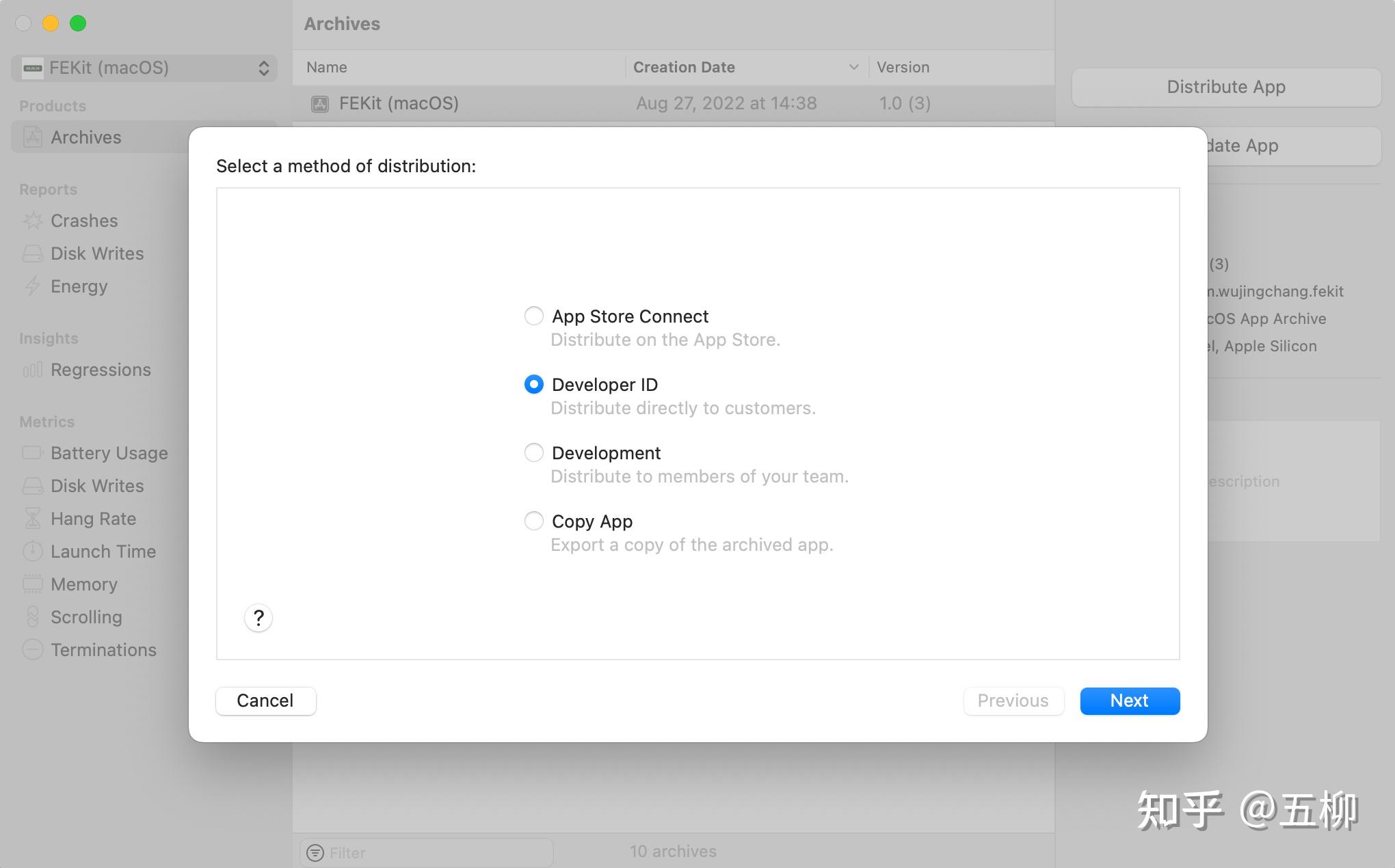This screenshot has width=1395, height=868.
Task: Toggle the Creation Date sort chevron
Action: click(853, 67)
